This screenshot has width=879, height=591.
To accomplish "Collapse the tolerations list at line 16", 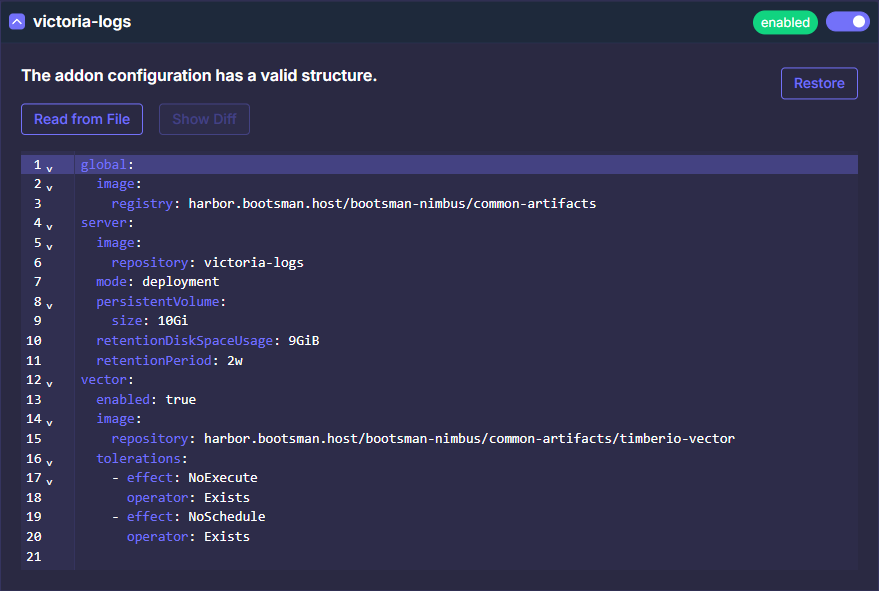I will pos(49,461).
